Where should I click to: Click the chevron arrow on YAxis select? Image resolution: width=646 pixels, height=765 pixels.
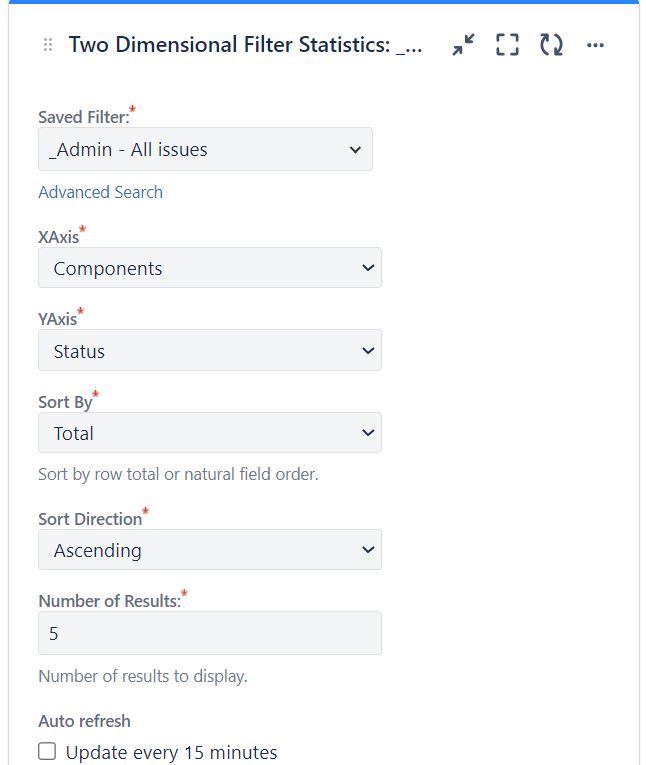pos(367,351)
